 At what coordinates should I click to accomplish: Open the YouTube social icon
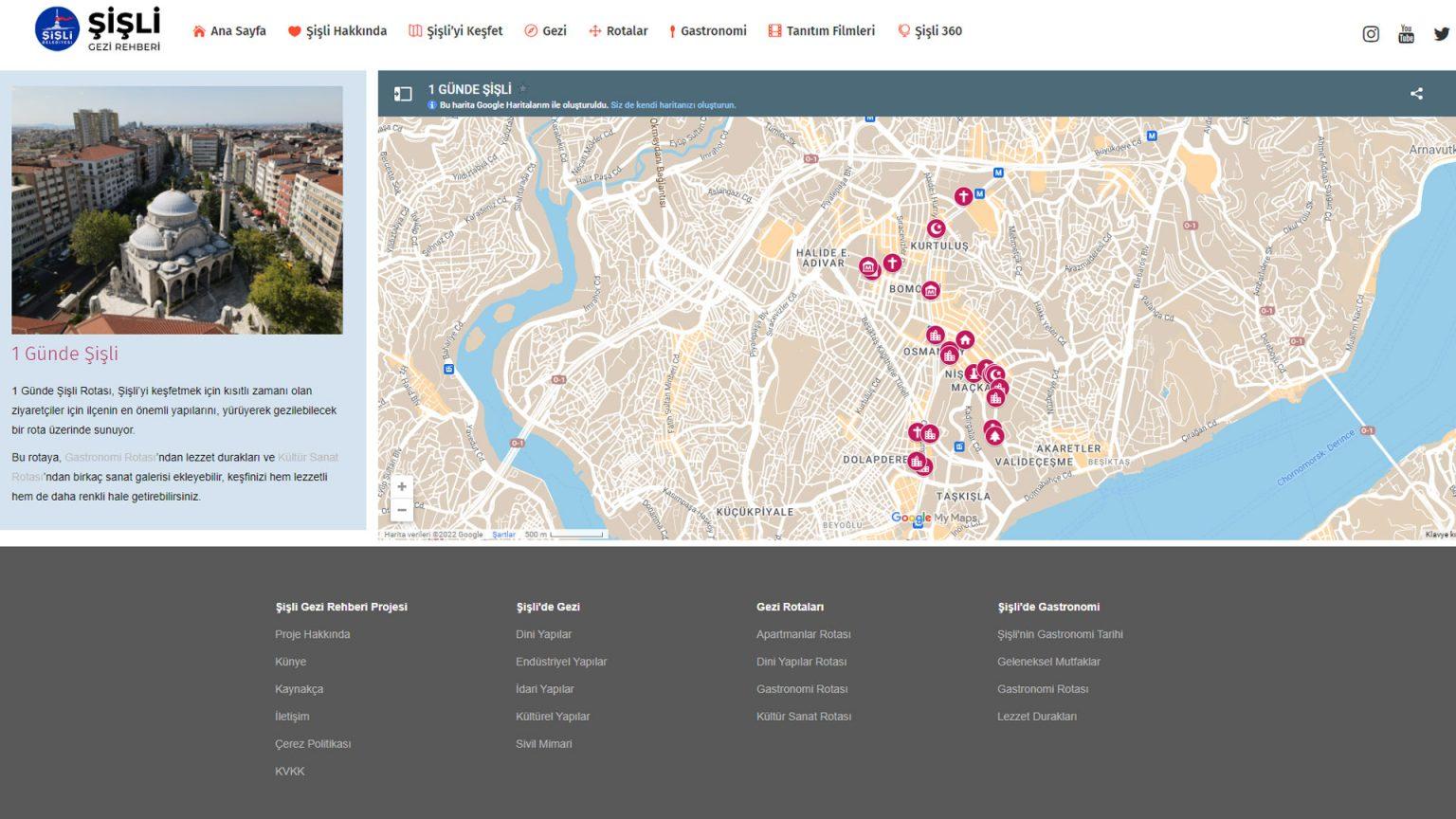click(1406, 34)
